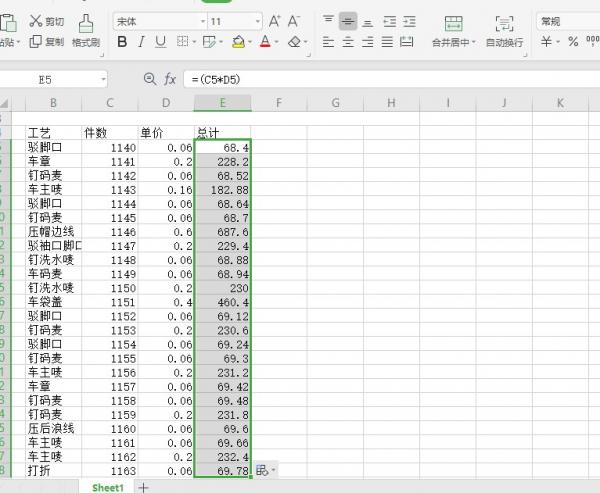Screen dimensions: 600x493
Task: Apply the yellow fill color bucket
Action: point(238,41)
